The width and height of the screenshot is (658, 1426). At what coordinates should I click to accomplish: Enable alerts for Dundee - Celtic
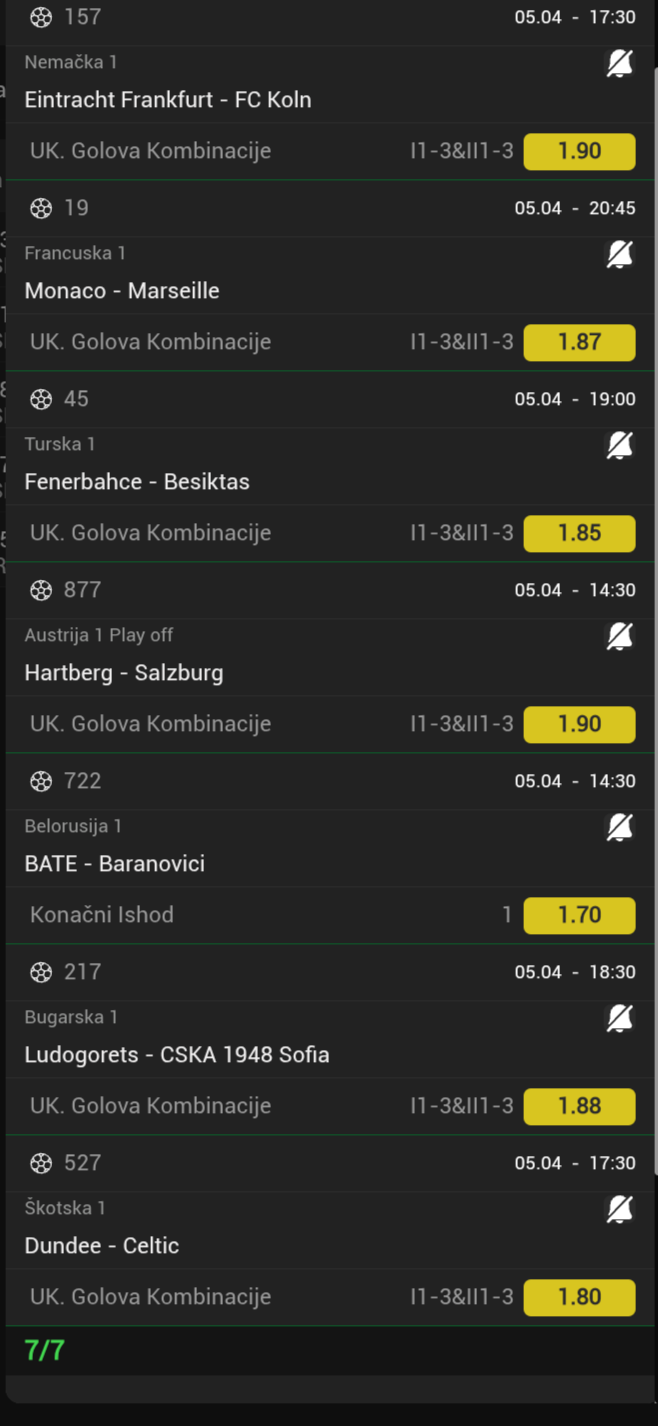tap(620, 1210)
